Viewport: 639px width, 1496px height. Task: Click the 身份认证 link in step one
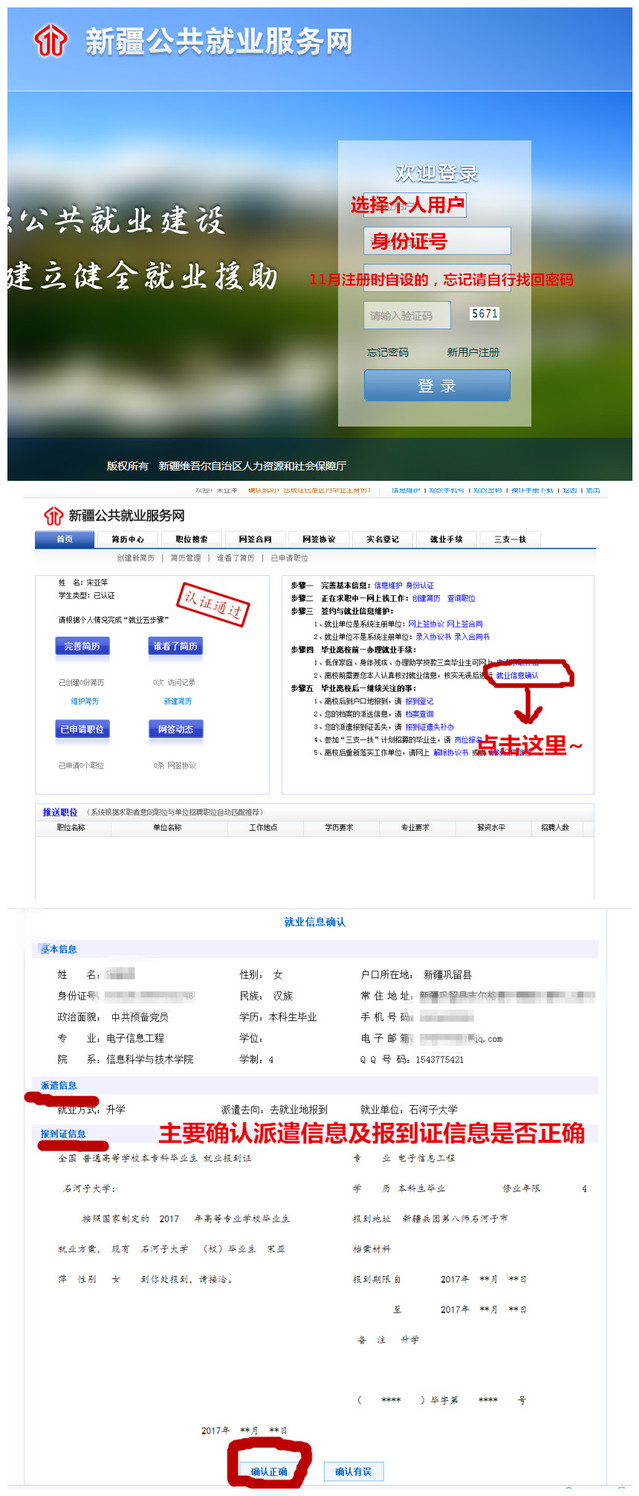tap(421, 585)
